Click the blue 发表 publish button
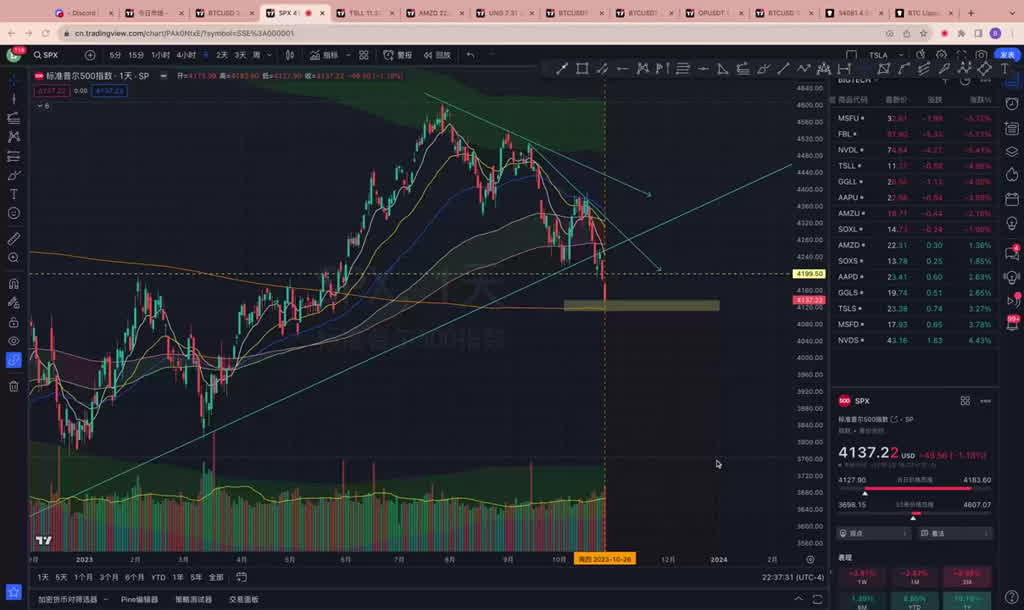 (x=1007, y=55)
